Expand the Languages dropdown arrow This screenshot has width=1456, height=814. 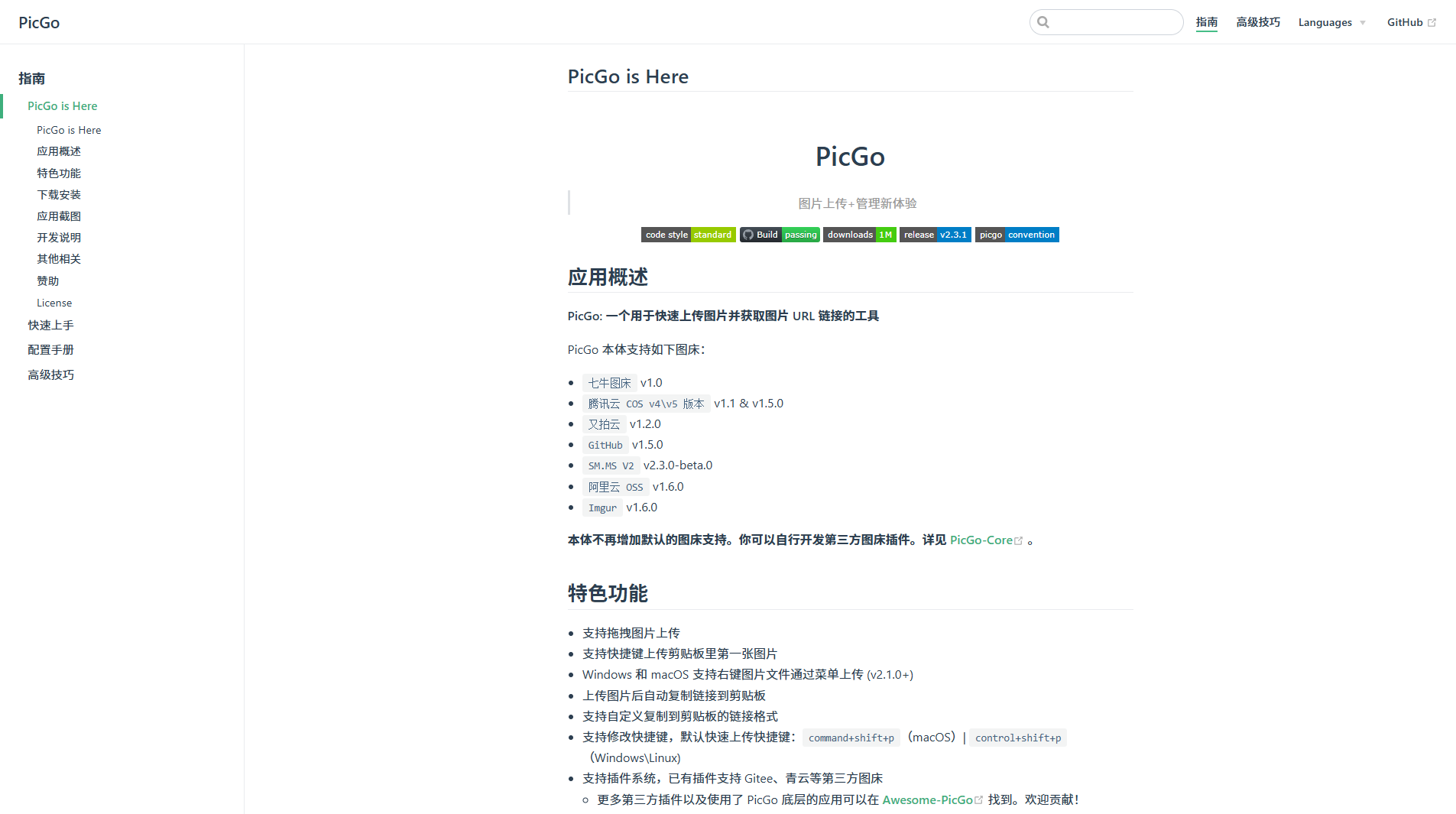pyautogui.click(x=1362, y=23)
